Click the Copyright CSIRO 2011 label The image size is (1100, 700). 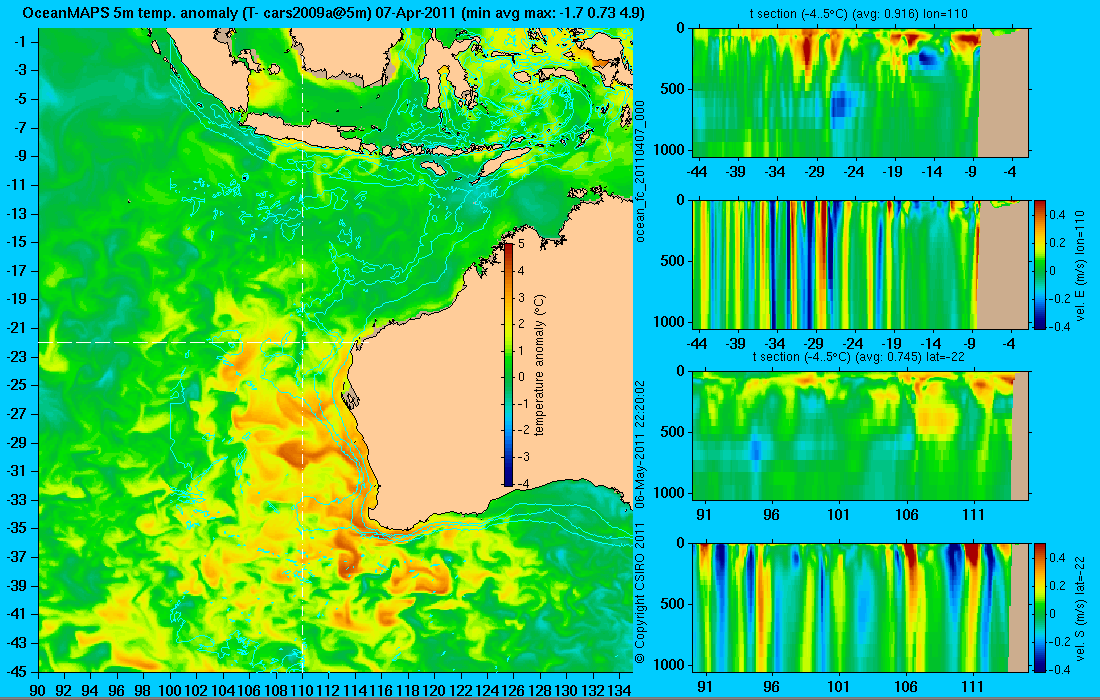tap(640, 593)
